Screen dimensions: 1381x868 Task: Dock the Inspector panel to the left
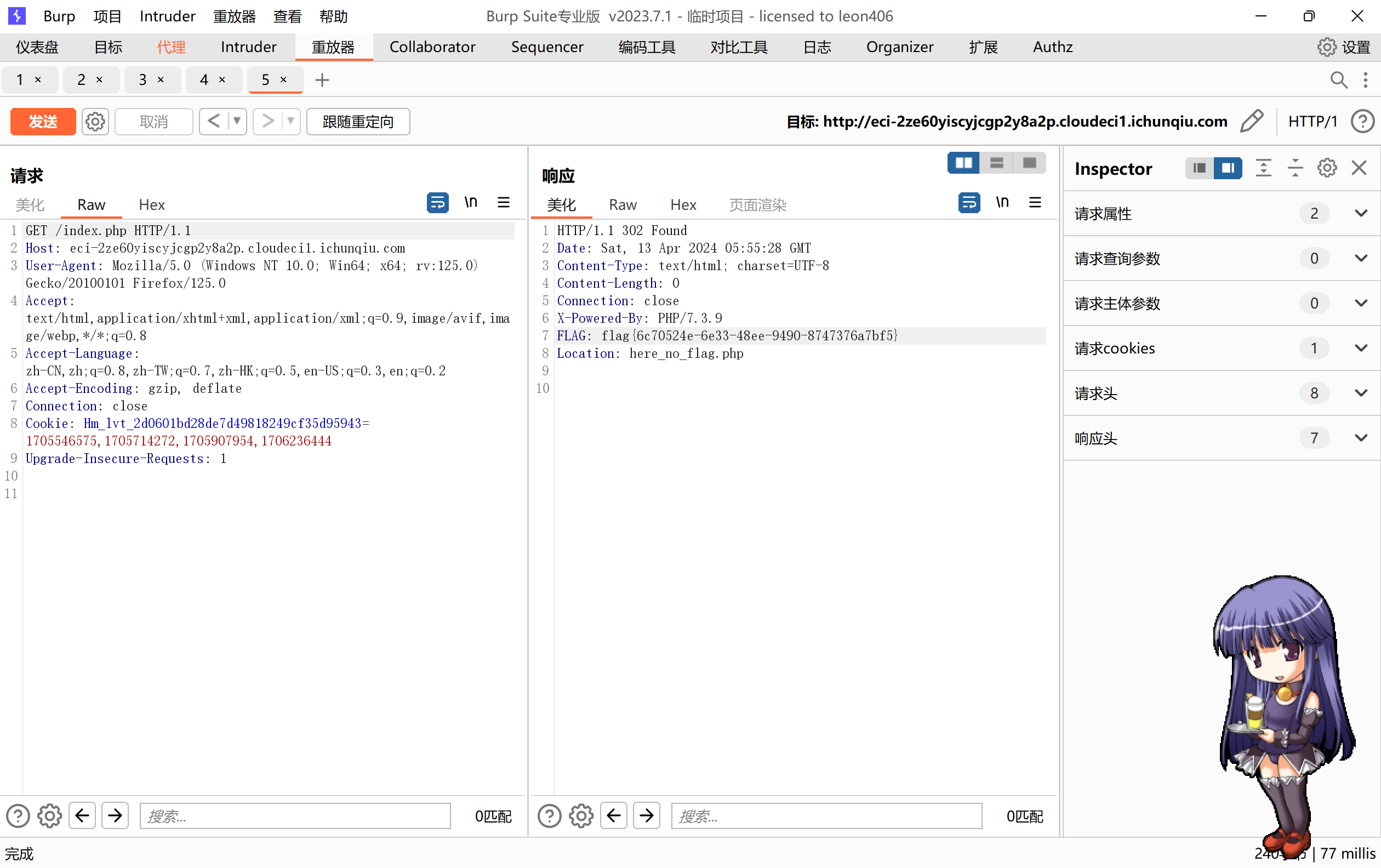point(1199,168)
